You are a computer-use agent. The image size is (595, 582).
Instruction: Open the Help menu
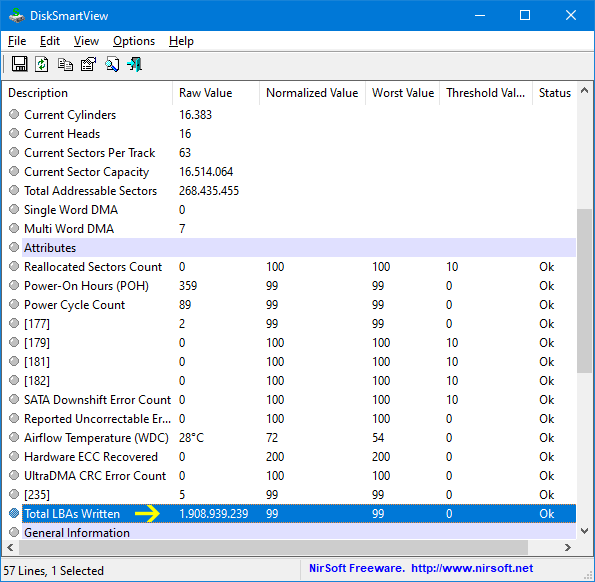[x=181, y=41]
